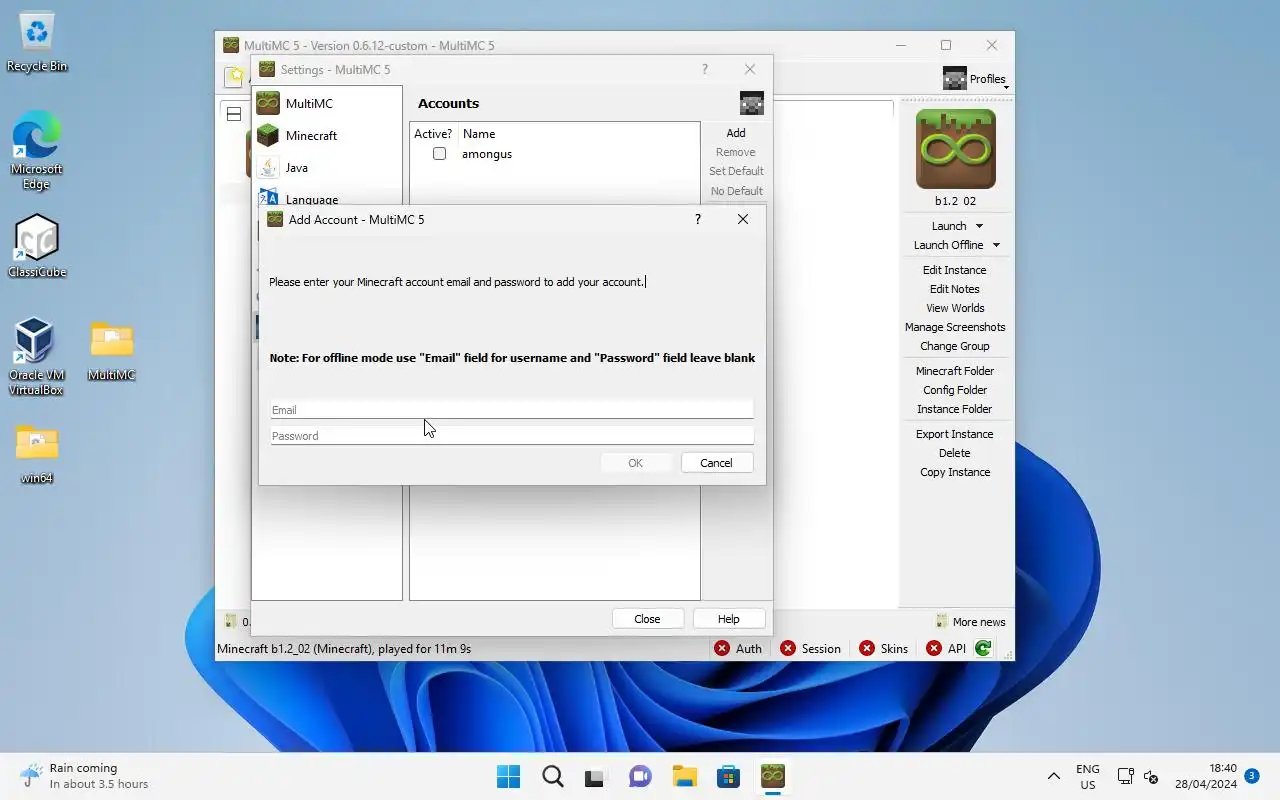Viewport: 1280px width, 800px height.
Task: Click the refresh status icon beside API
Action: (x=983, y=648)
